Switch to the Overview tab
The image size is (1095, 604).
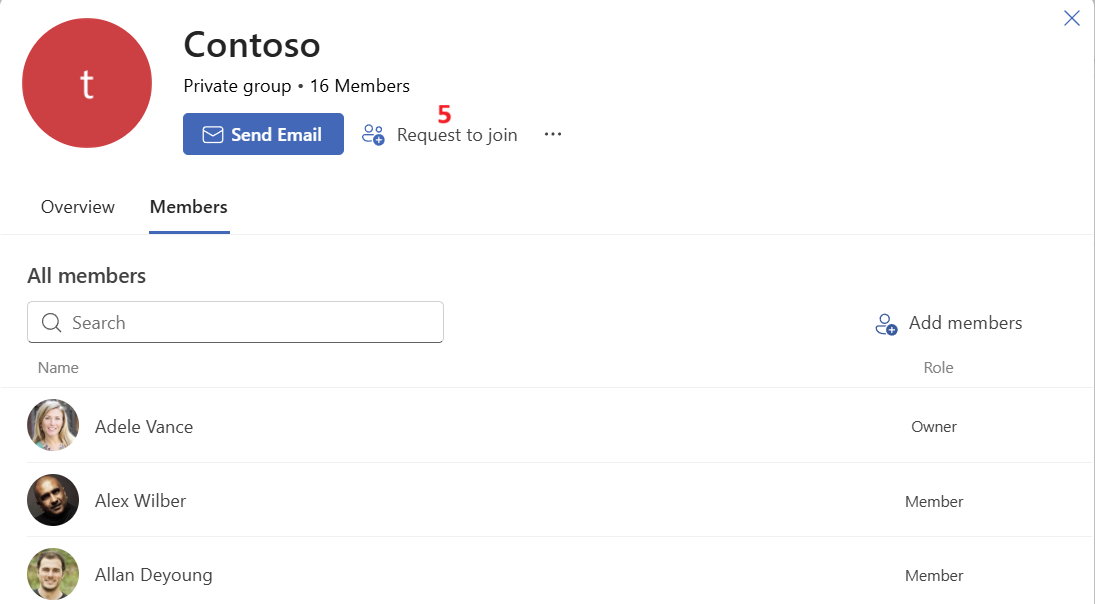(x=78, y=207)
